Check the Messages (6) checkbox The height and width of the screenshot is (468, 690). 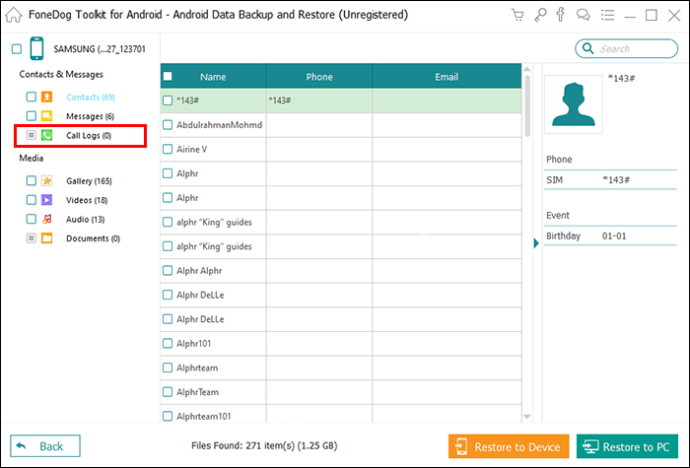(31, 116)
